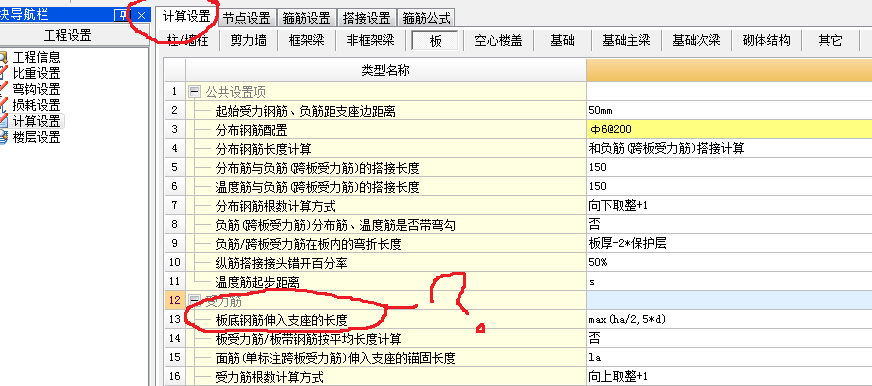Click the 工程设置 section header

pyautogui.click(x=67, y=36)
